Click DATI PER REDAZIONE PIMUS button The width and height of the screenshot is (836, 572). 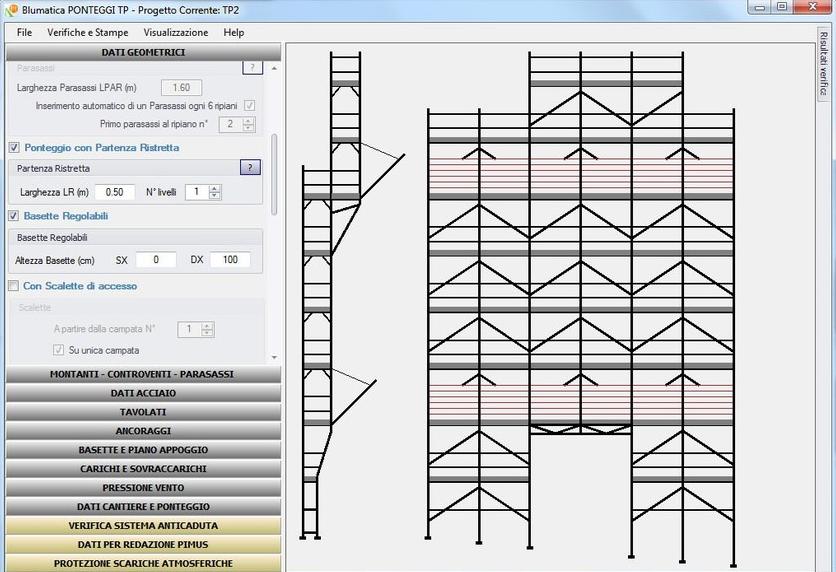[141, 545]
